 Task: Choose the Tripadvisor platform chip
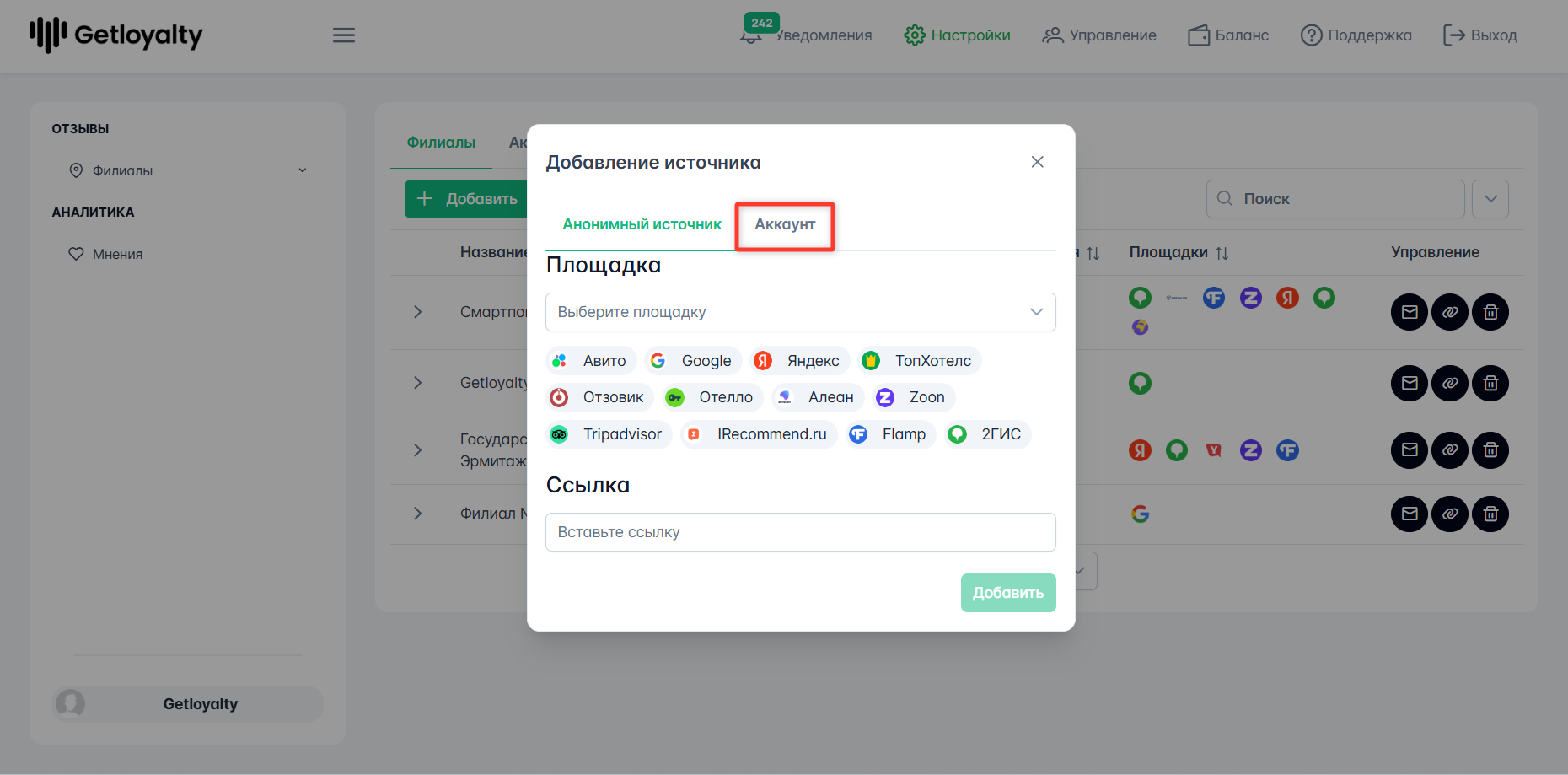[609, 434]
